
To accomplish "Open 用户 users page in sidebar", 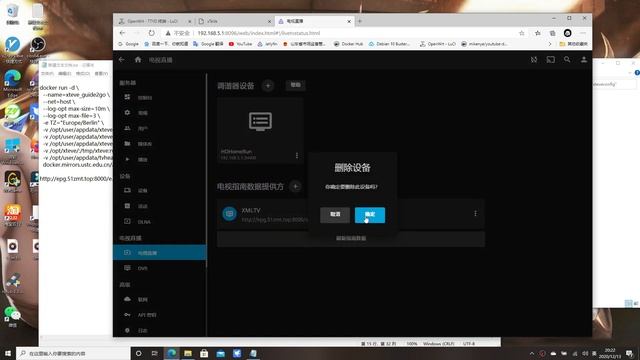I will pos(160,128).
